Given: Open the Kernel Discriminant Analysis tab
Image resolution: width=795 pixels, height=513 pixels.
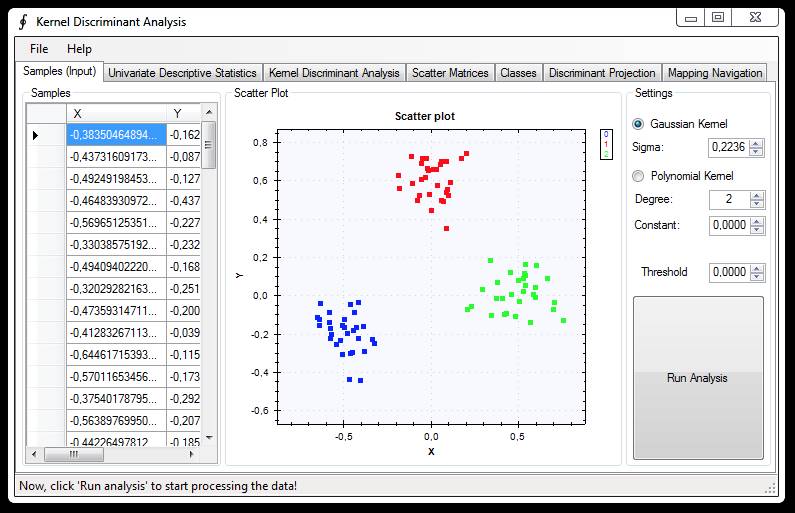Looking at the screenshot, I should [x=334, y=73].
